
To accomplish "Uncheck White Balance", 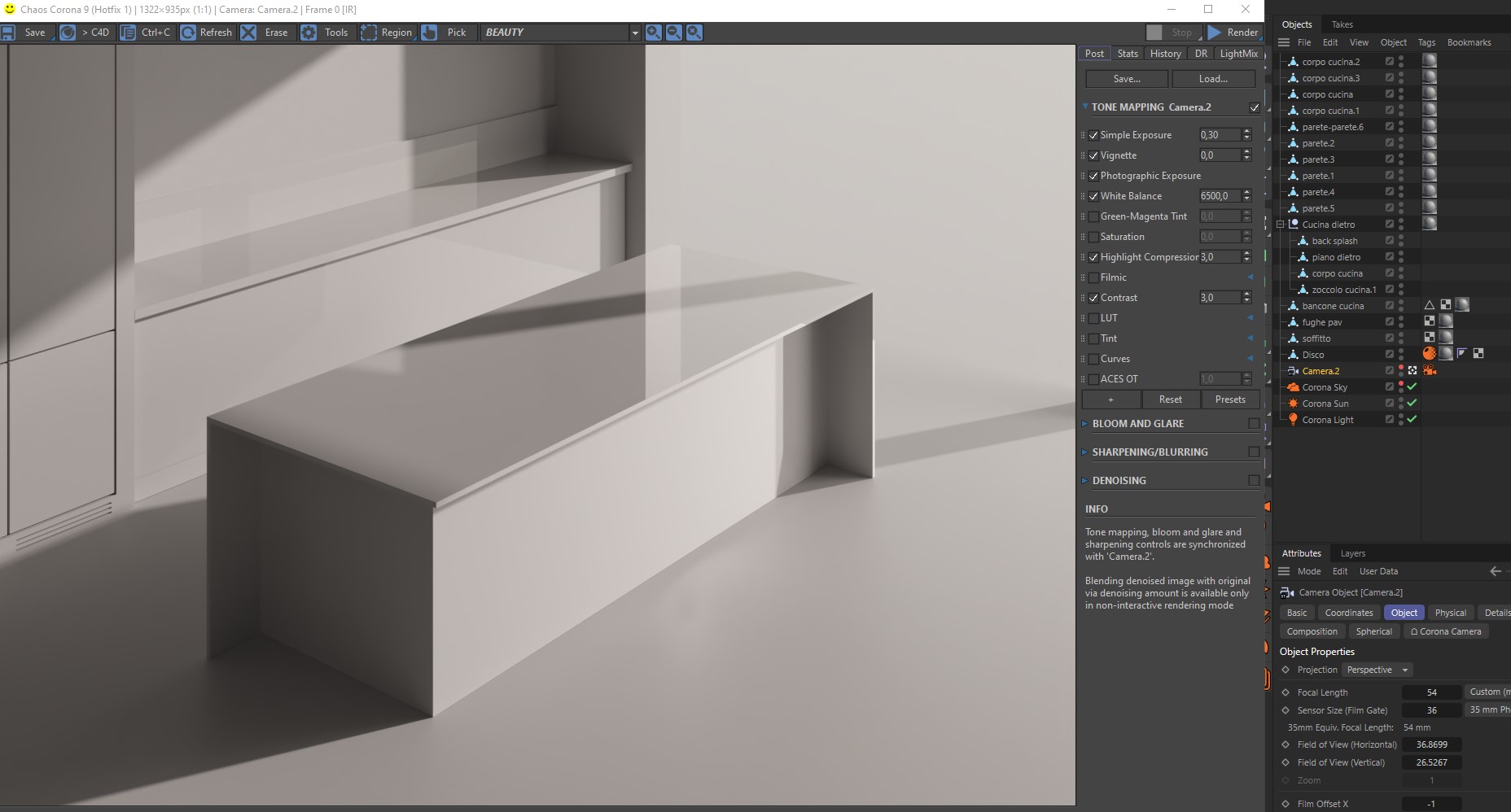I will (1093, 196).
